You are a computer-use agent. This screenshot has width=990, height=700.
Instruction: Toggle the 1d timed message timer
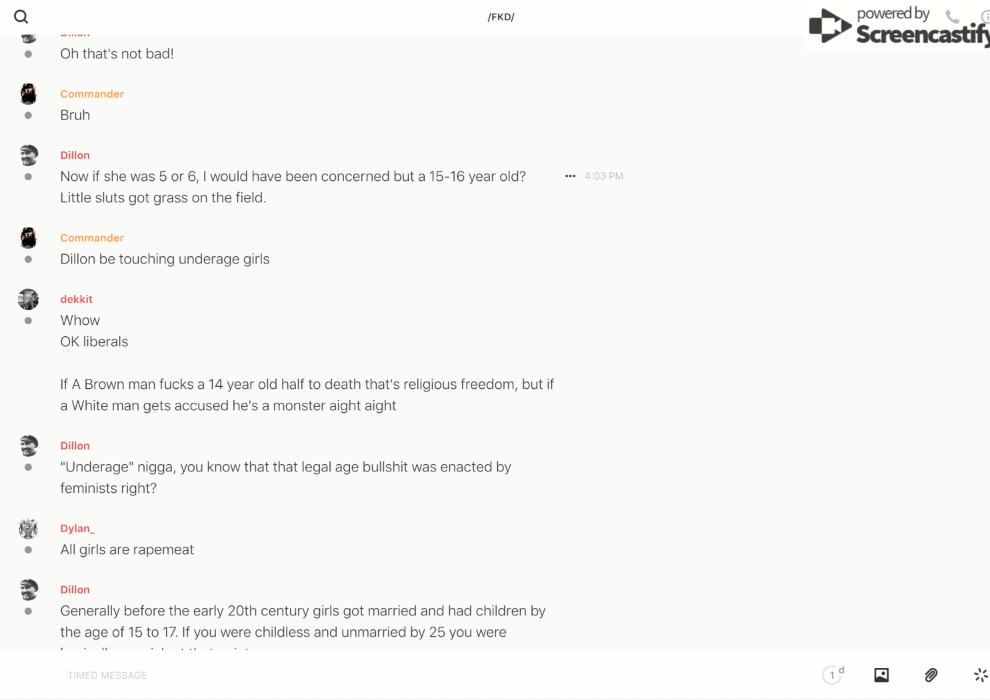833,675
